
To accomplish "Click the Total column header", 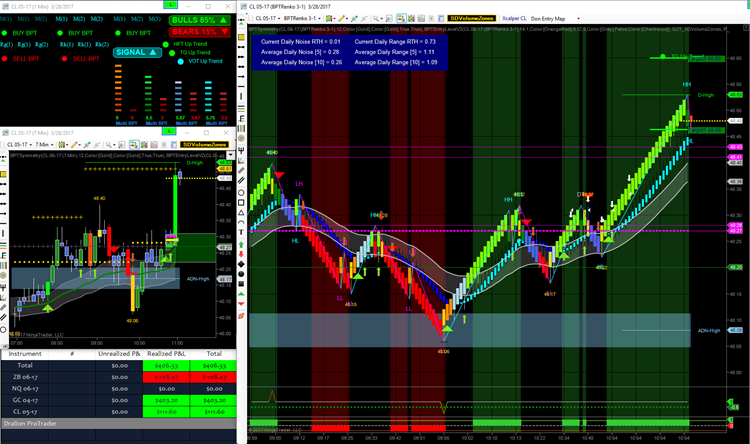I will coord(214,354).
